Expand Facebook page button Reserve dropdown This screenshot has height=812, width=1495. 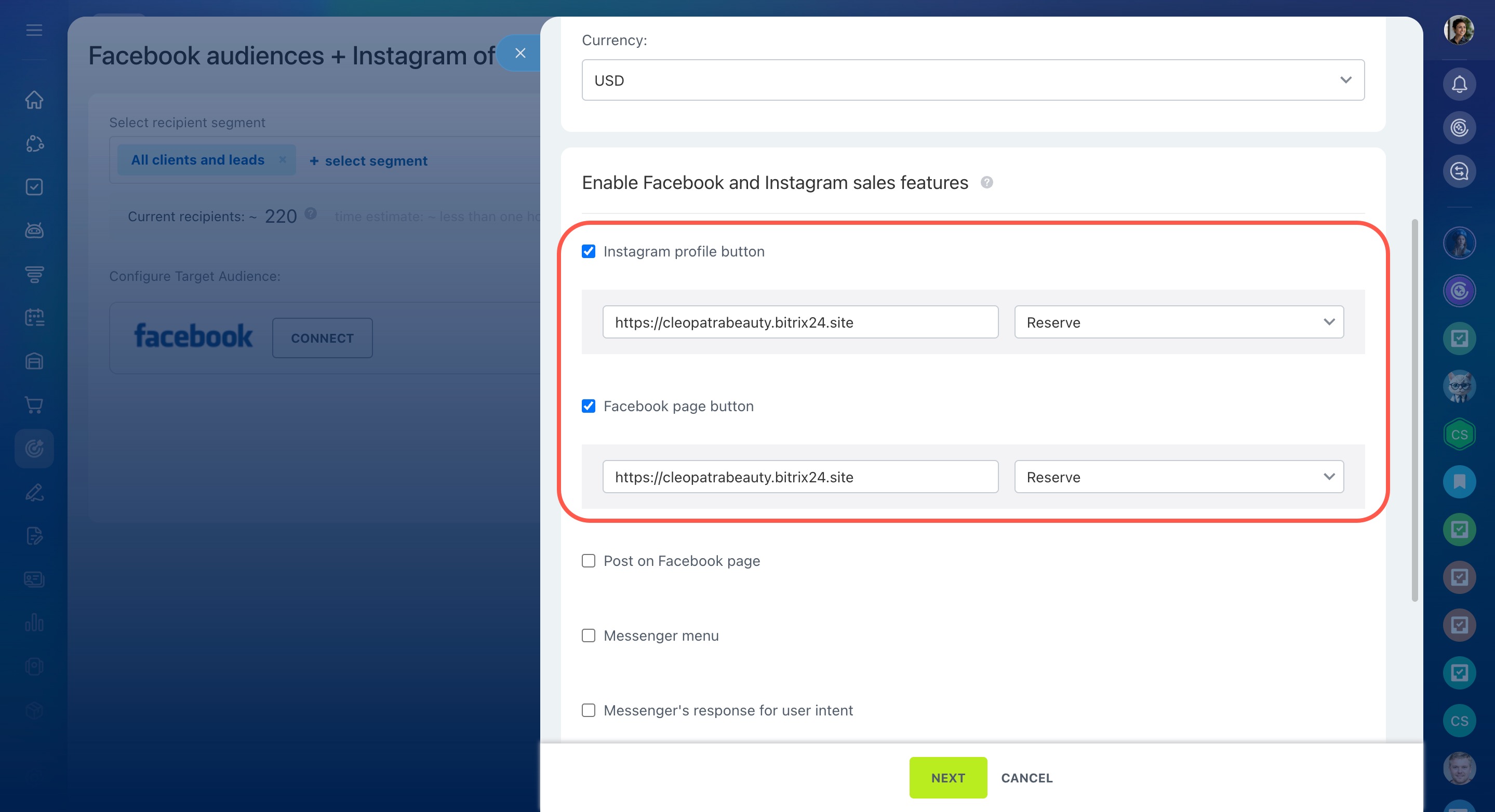click(x=1178, y=477)
